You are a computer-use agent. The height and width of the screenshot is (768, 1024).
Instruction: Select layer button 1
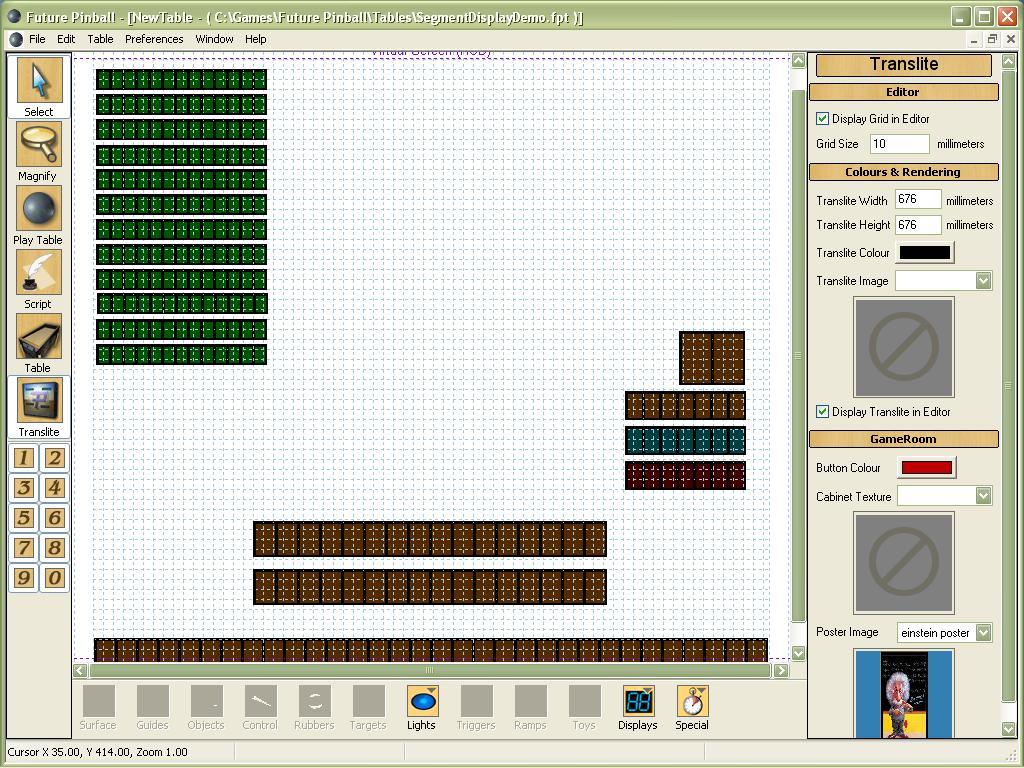point(24,458)
